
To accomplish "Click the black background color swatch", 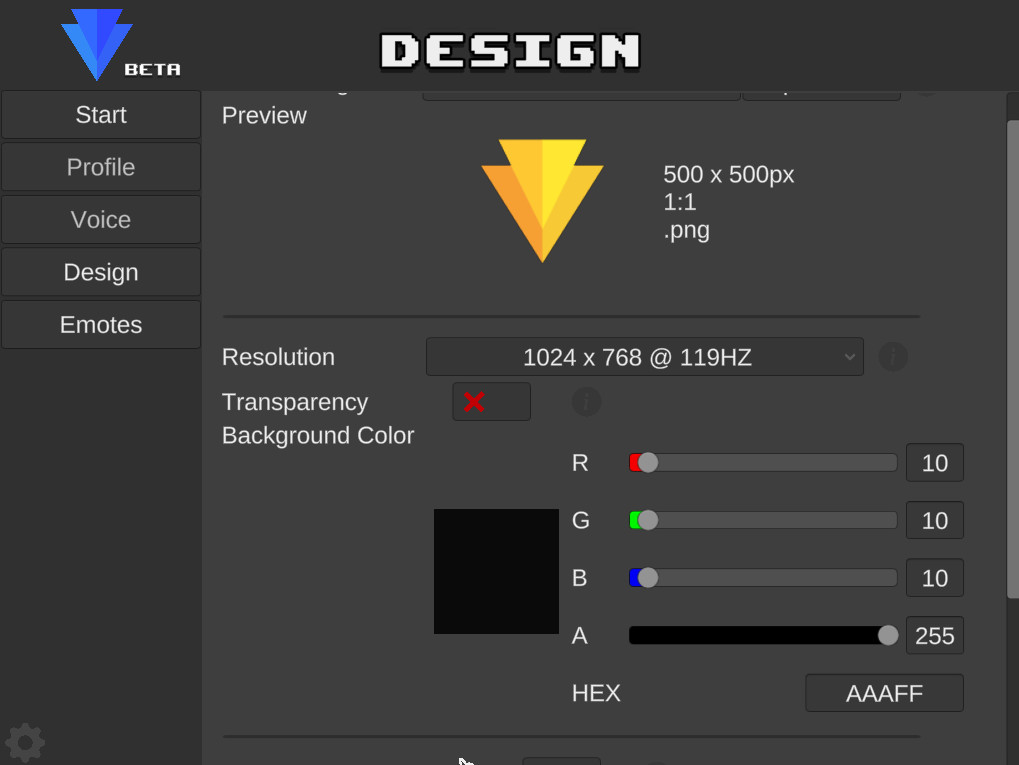I will tap(495, 571).
